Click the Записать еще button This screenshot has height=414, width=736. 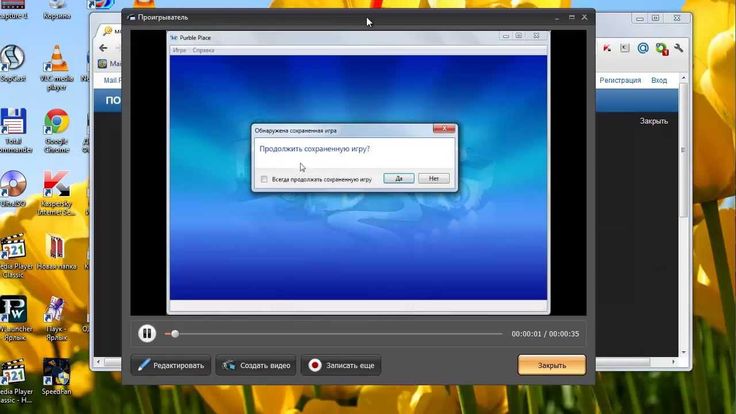341,365
